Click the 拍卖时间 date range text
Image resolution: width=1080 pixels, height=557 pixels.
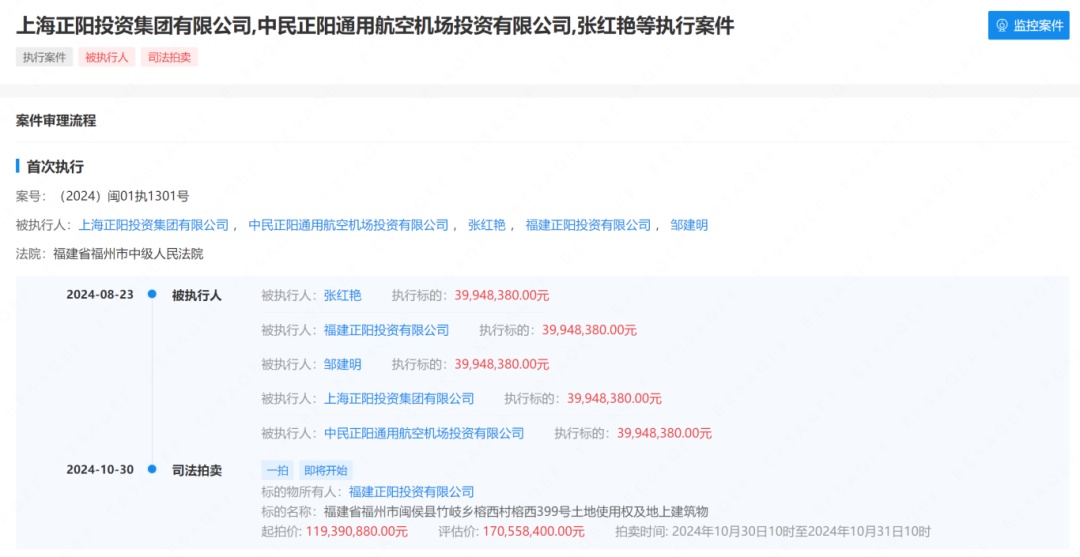(x=801, y=532)
